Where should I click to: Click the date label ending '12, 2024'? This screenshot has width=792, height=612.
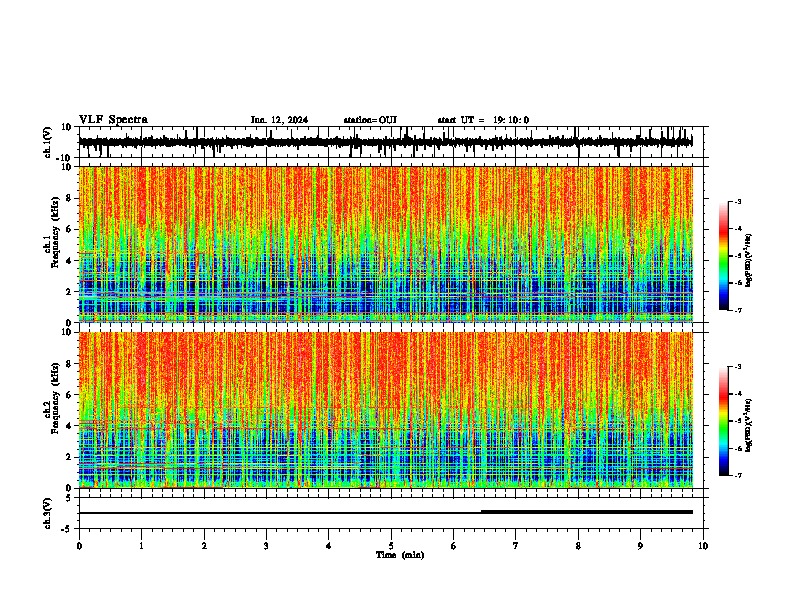pyautogui.click(x=279, y=120)
